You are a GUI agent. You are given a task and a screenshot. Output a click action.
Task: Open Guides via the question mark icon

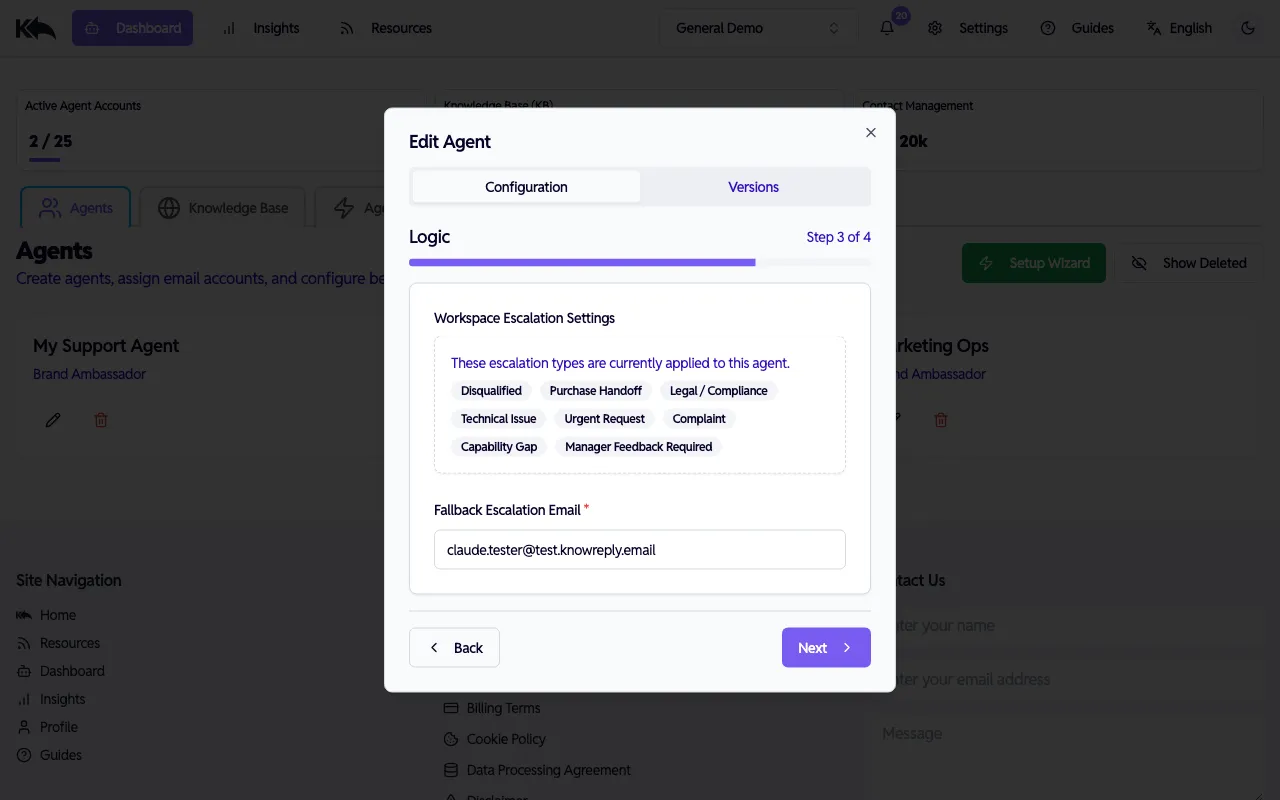1047,28
